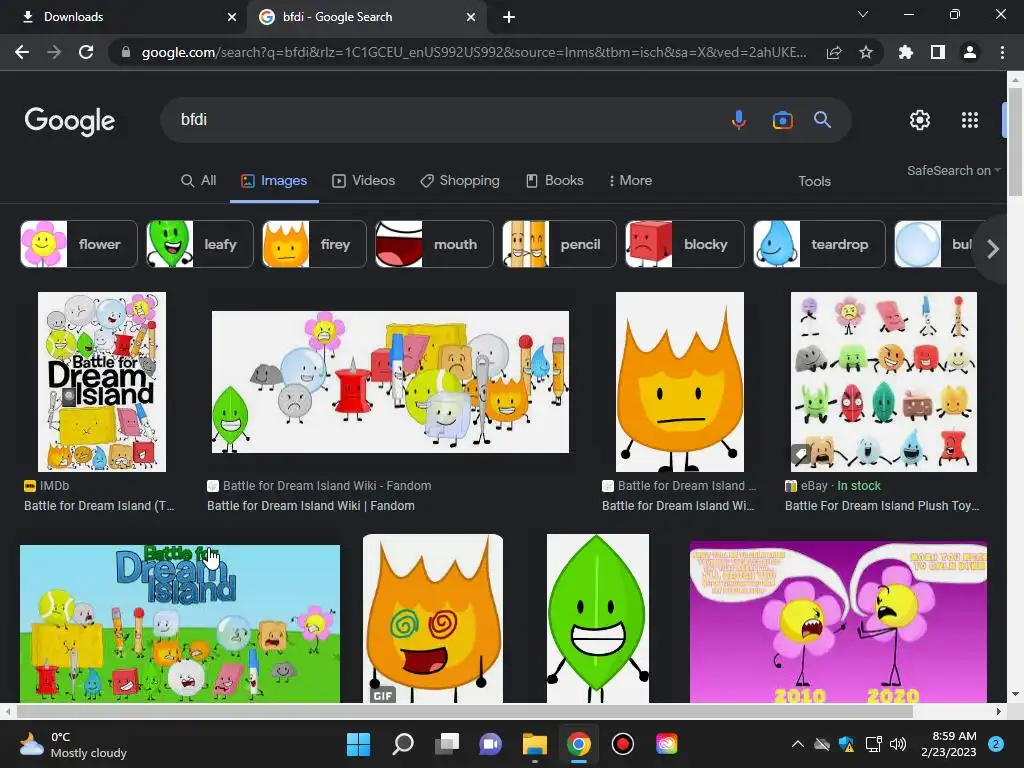Bookmark this page with star icon

[x=866, y=52]
